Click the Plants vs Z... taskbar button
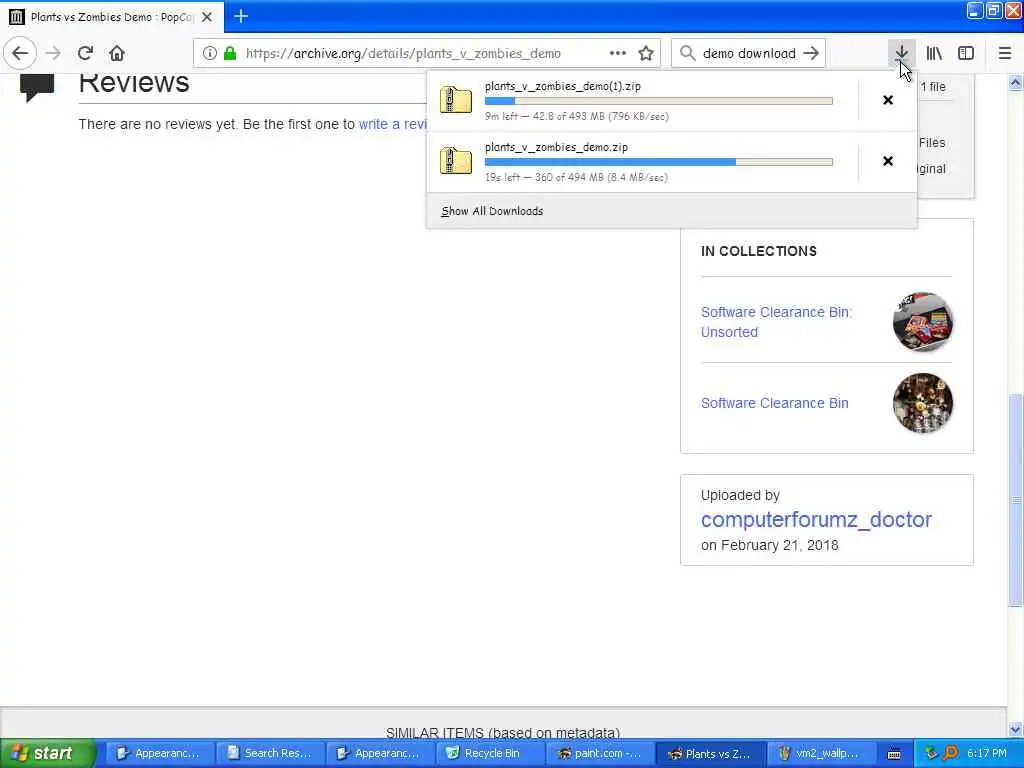The height and width of the screenshot is (768, 1024). (x=711, y=753)
